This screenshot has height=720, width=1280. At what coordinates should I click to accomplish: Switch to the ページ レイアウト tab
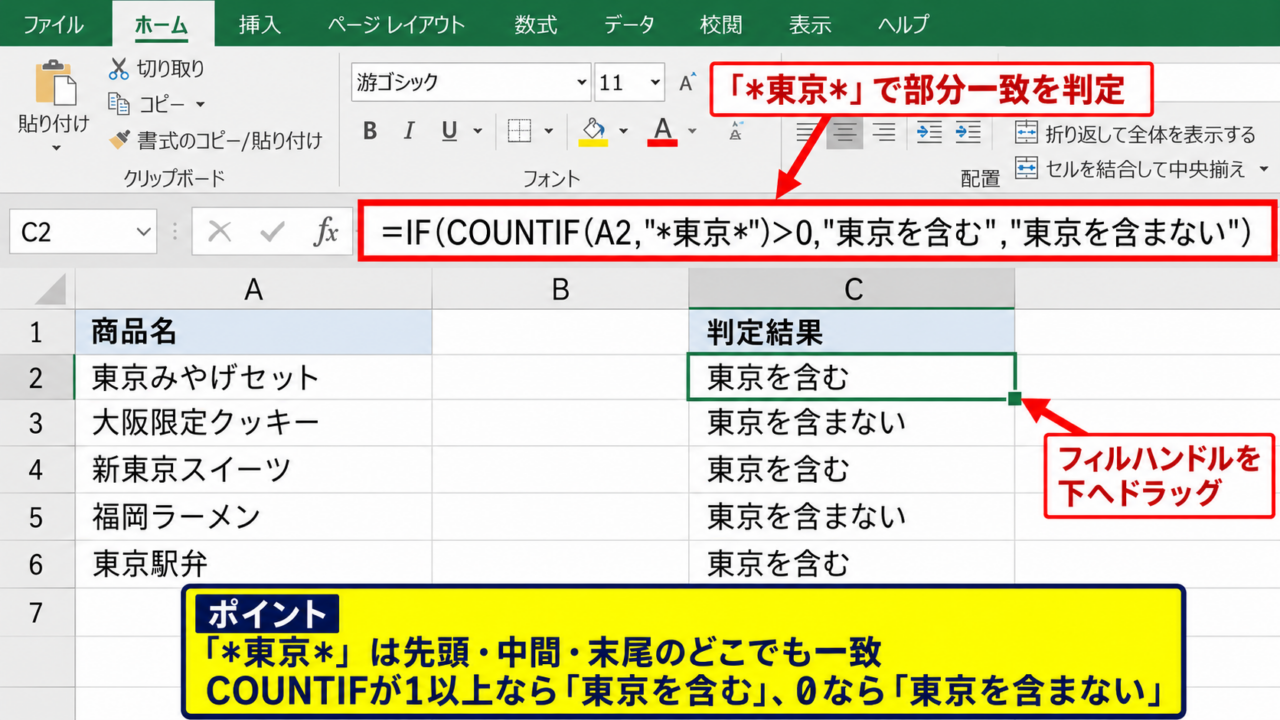click(397, 24)
